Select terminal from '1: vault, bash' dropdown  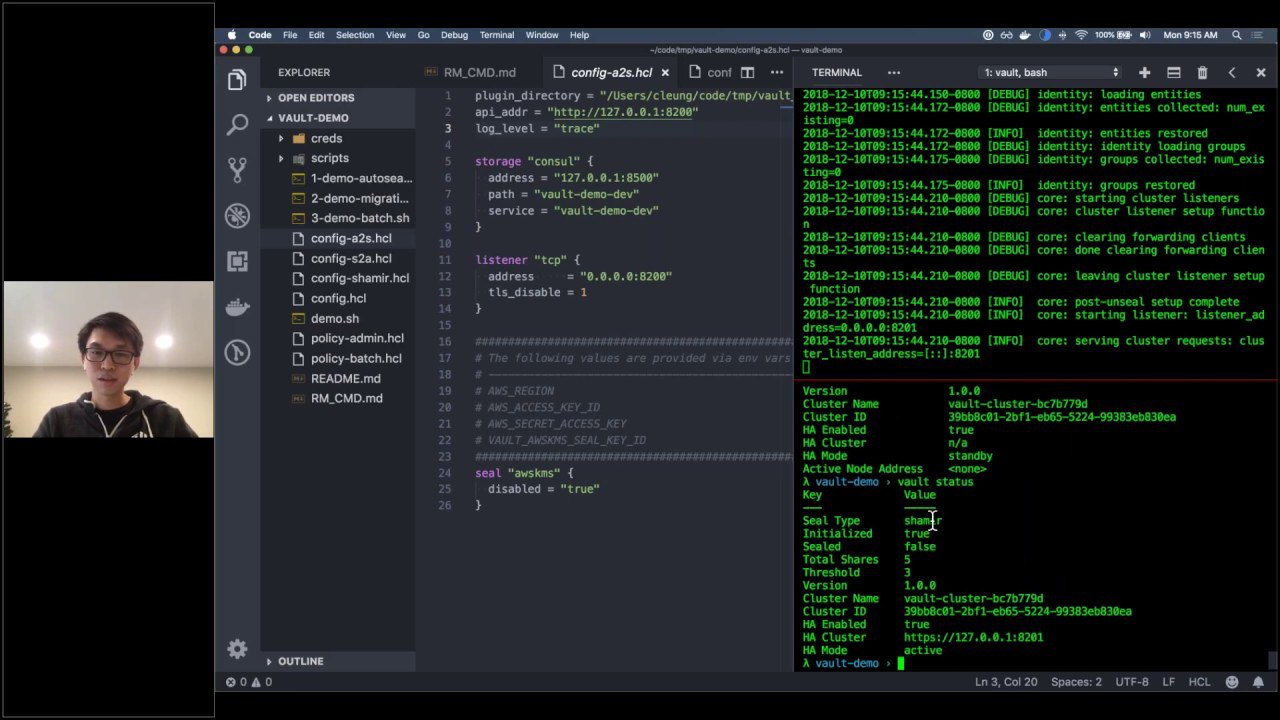(x=1051, y=72)
